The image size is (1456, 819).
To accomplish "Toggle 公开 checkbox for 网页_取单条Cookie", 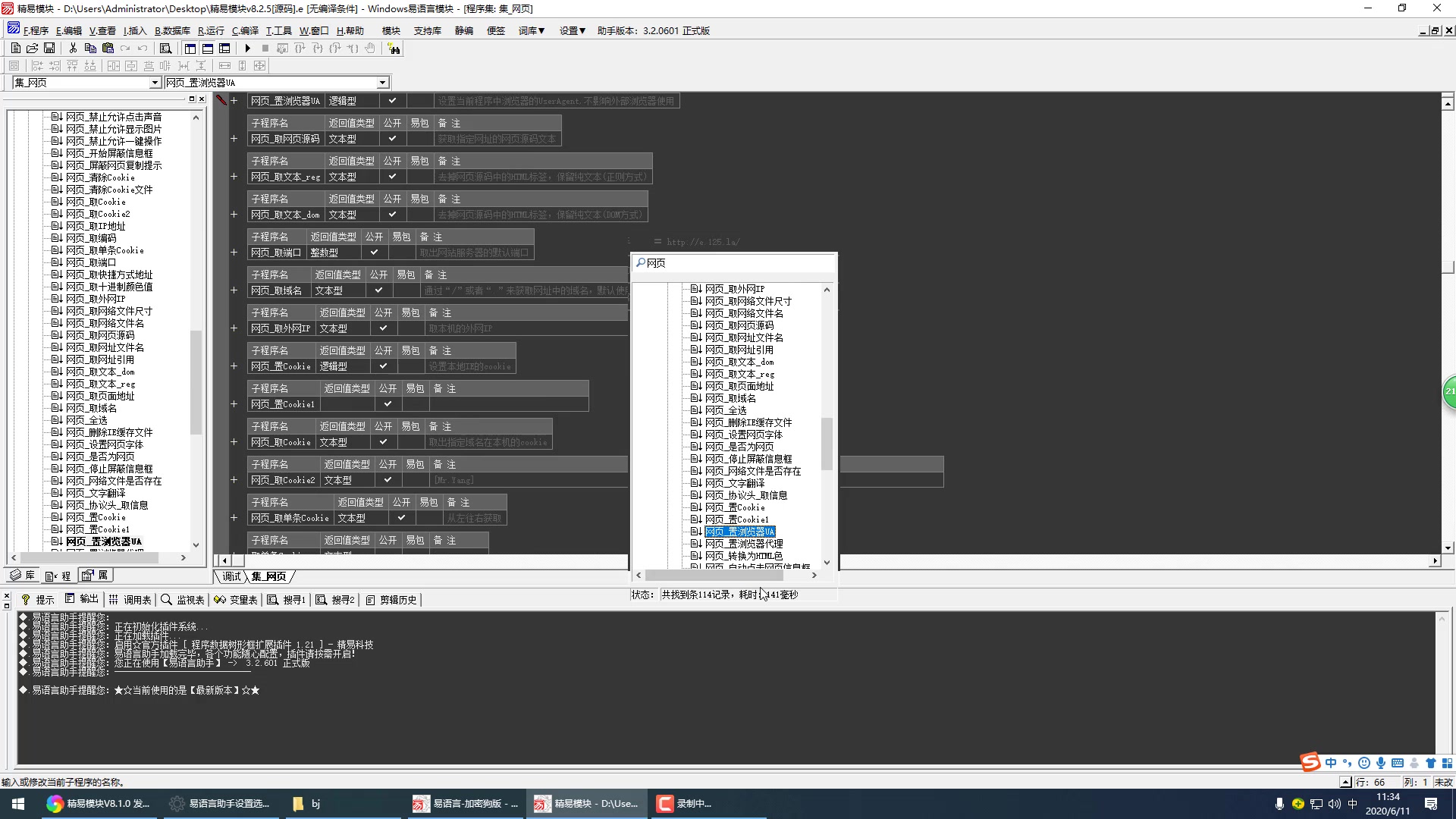I will click(x=401, y=518).
